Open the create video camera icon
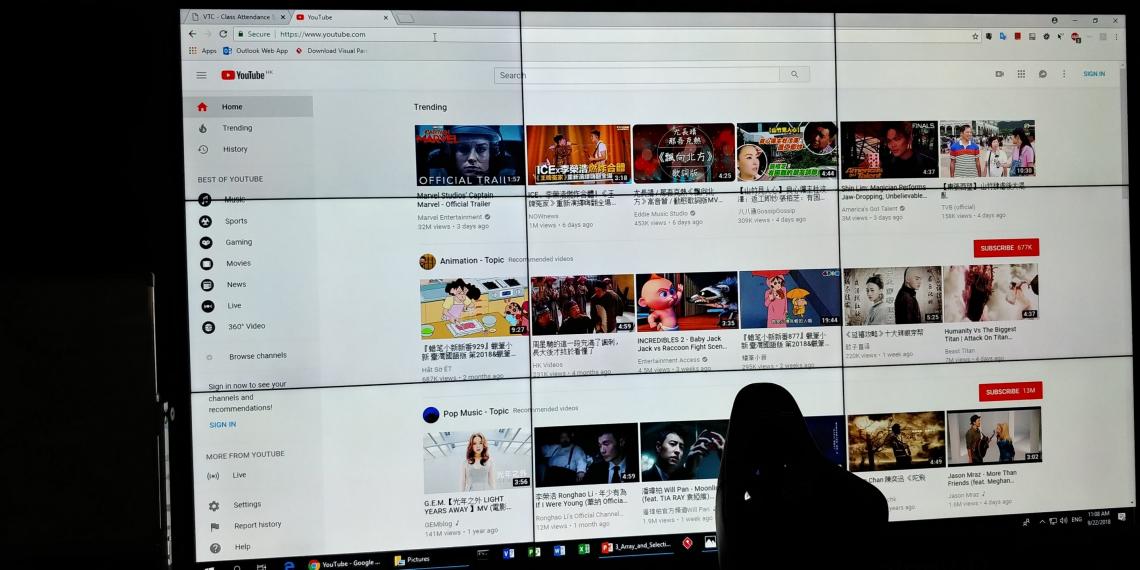Viewport: 1140px width, 570px height. (1000, 73)
